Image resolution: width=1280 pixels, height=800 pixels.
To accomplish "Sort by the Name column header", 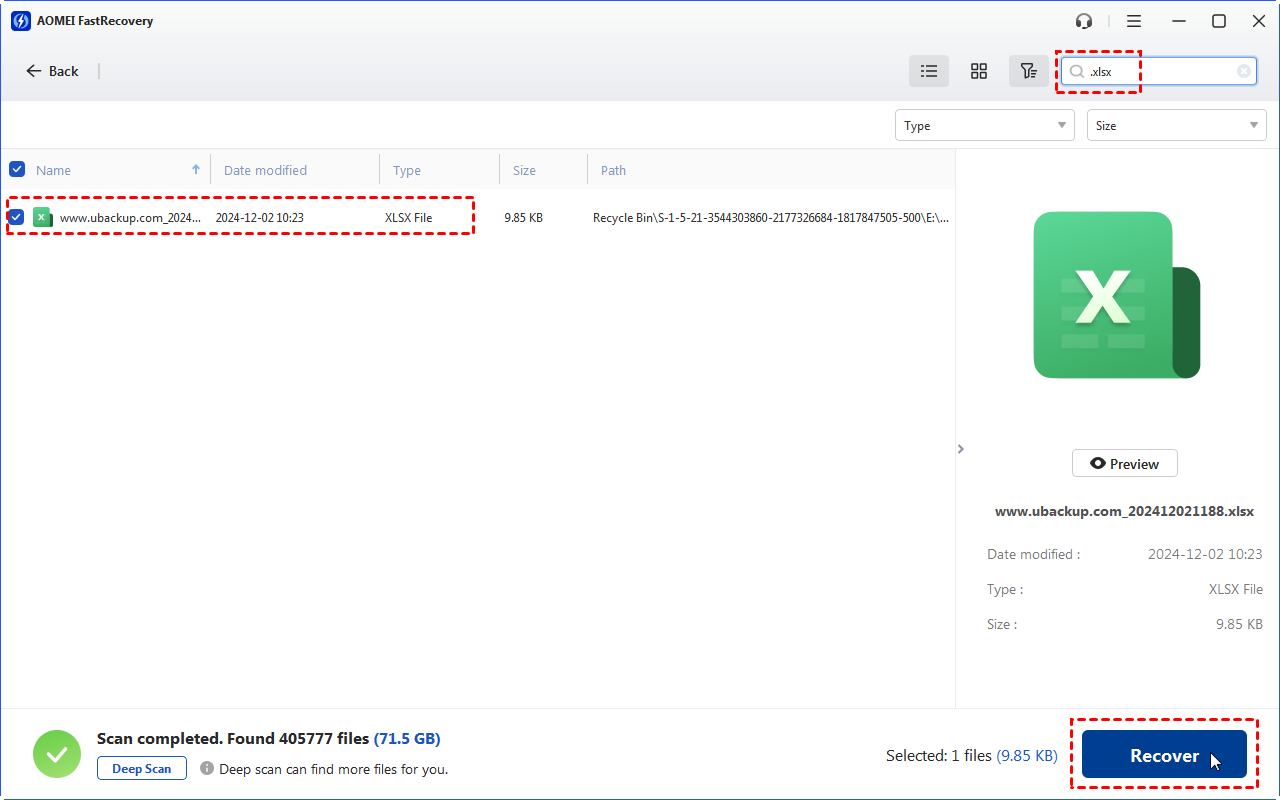I will 54,170.
